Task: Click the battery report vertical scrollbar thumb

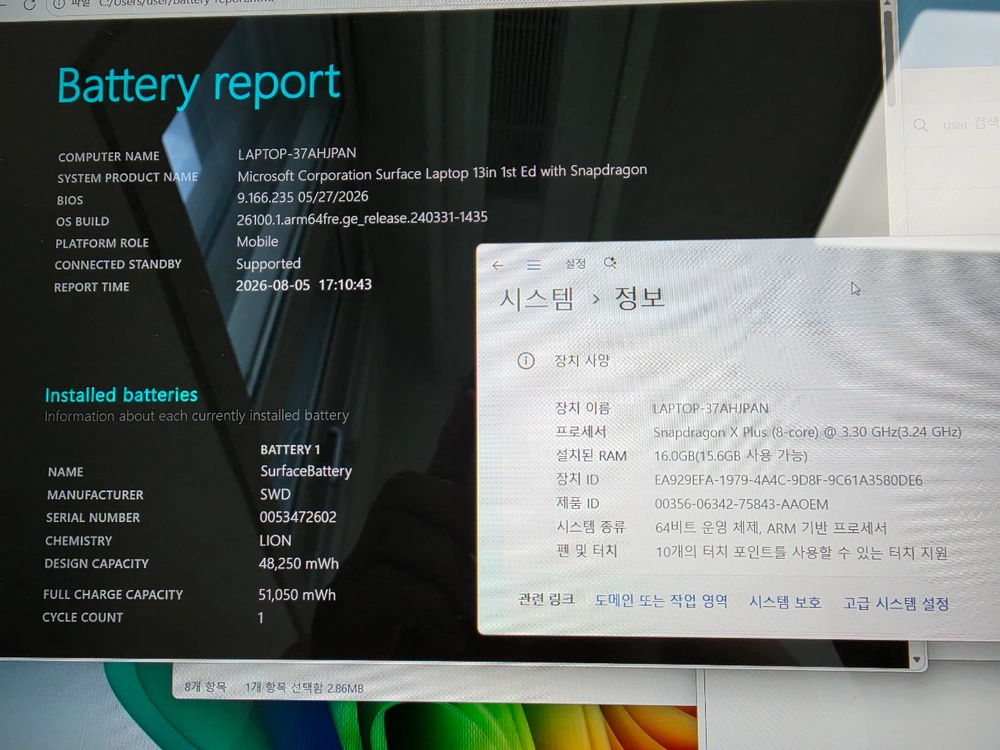Action: pyautogui.click(x=889, y=57)
